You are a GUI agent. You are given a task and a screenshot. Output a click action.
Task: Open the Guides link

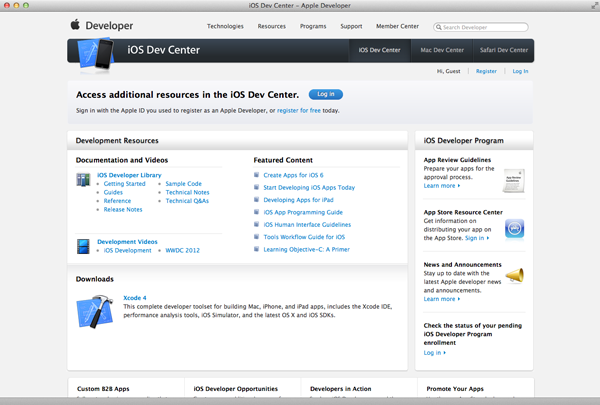[113, 192]
